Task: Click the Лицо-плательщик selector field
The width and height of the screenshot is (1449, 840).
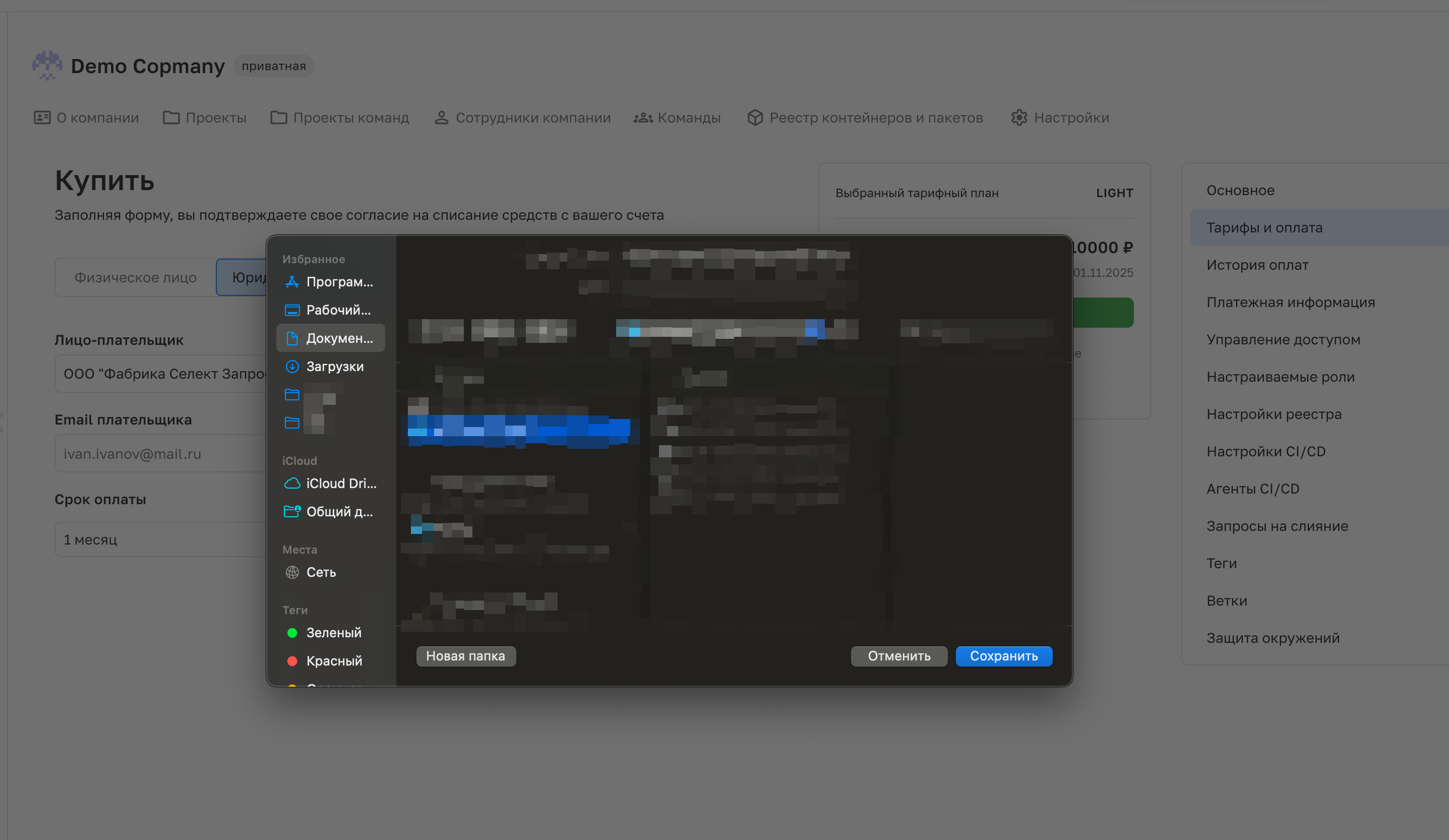Action: tap(161, 374)
